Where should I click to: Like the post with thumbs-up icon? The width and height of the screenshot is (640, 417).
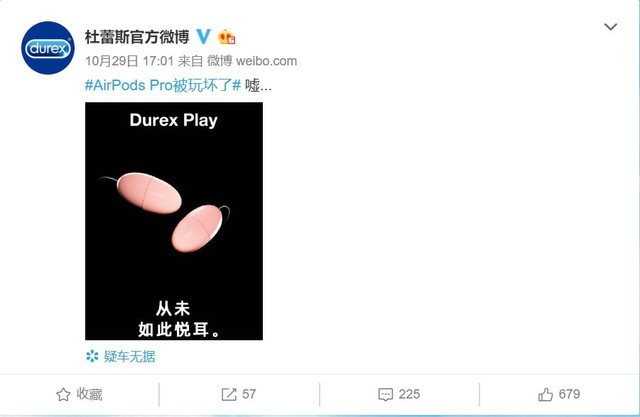coord(545,394)
